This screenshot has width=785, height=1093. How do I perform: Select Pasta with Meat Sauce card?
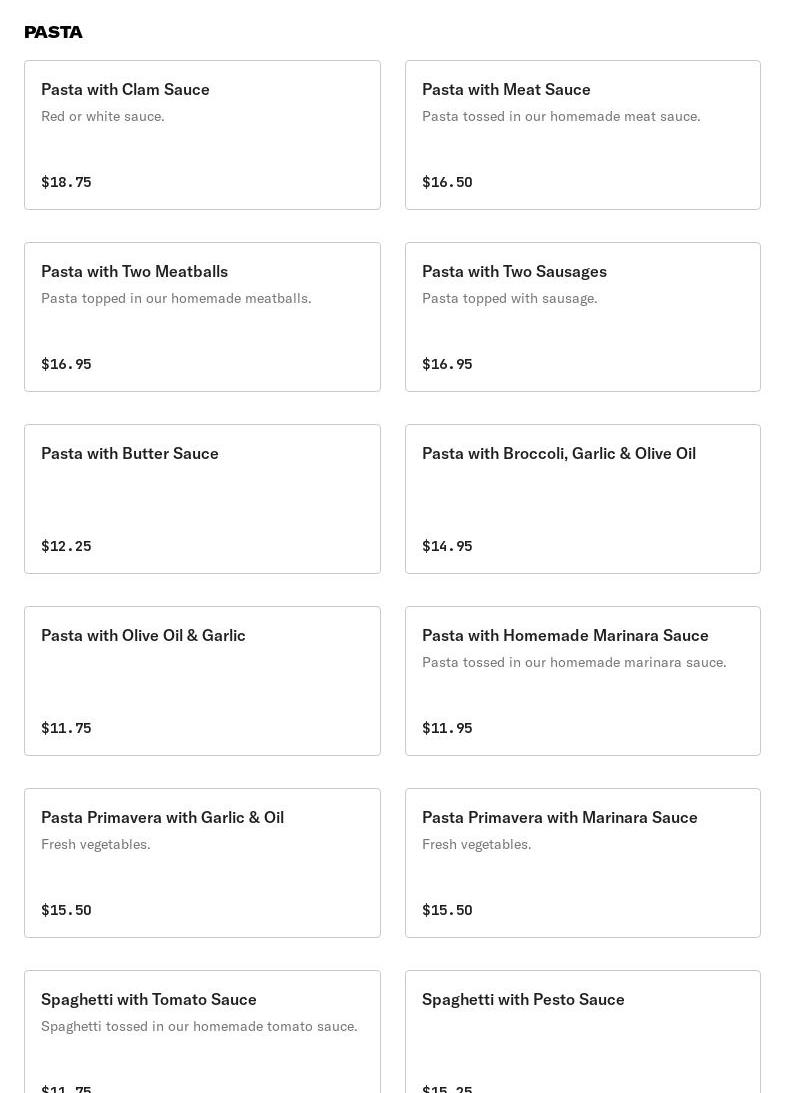[582, 135]
